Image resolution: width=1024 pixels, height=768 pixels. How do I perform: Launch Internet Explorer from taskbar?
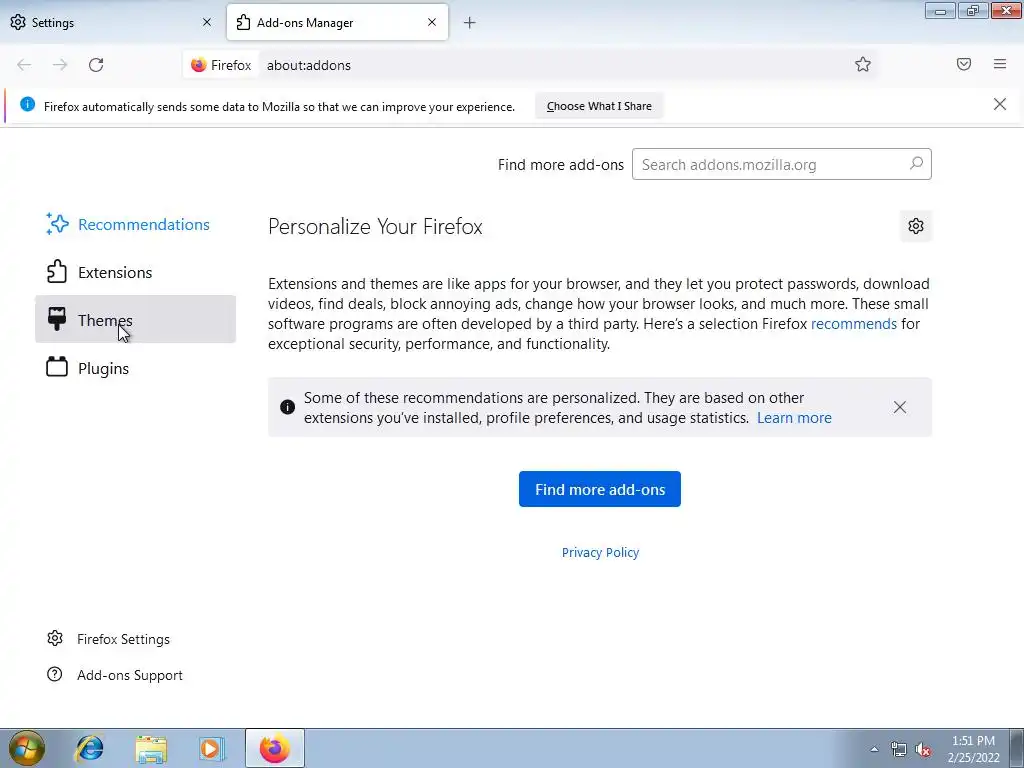pyautogui.click(x=89, y=748)
